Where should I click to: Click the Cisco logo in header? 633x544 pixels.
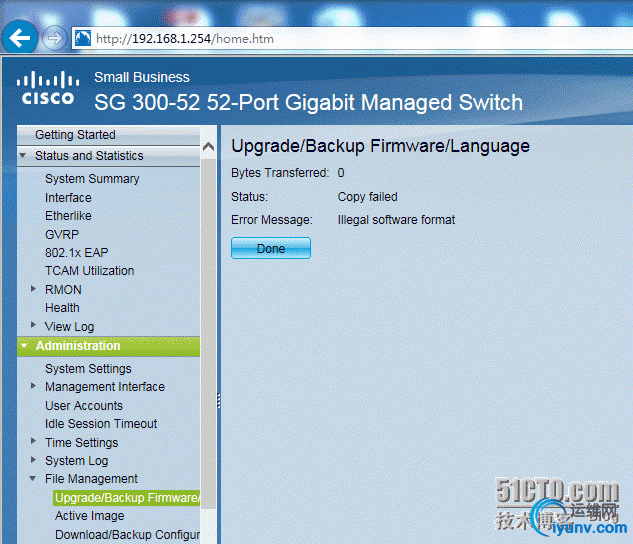[x=48, y=88]
